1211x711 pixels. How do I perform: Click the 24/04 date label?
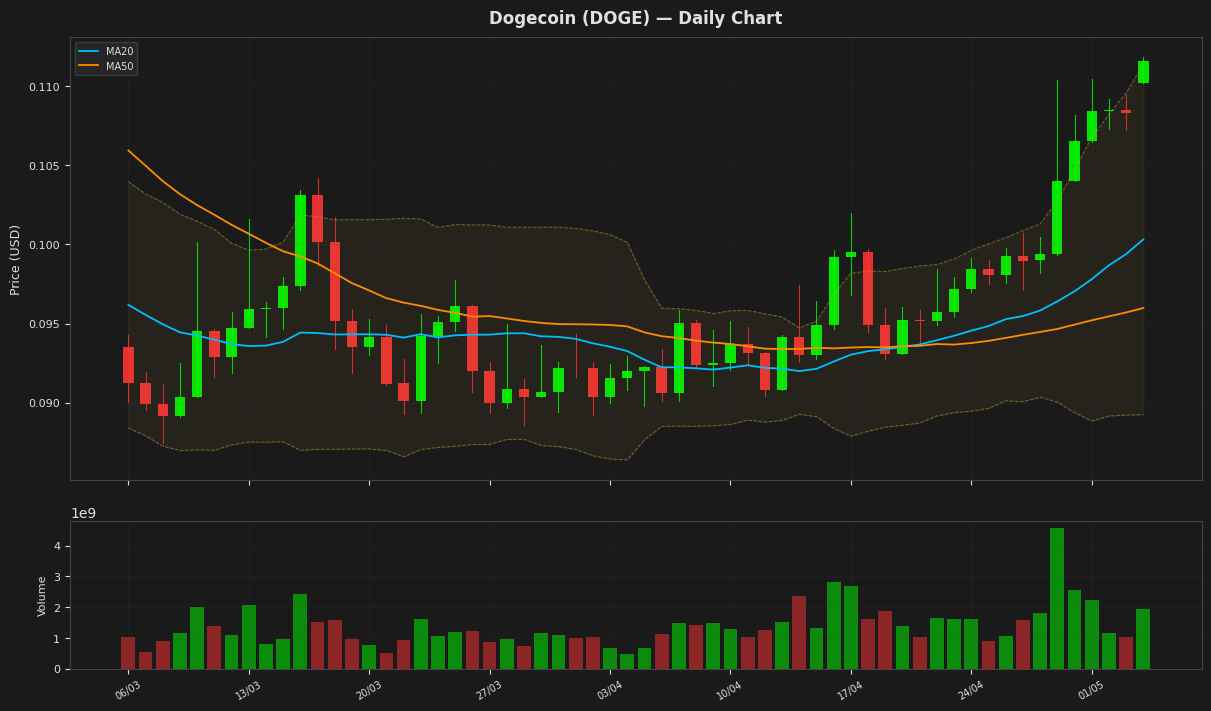(x=971, y=690)
